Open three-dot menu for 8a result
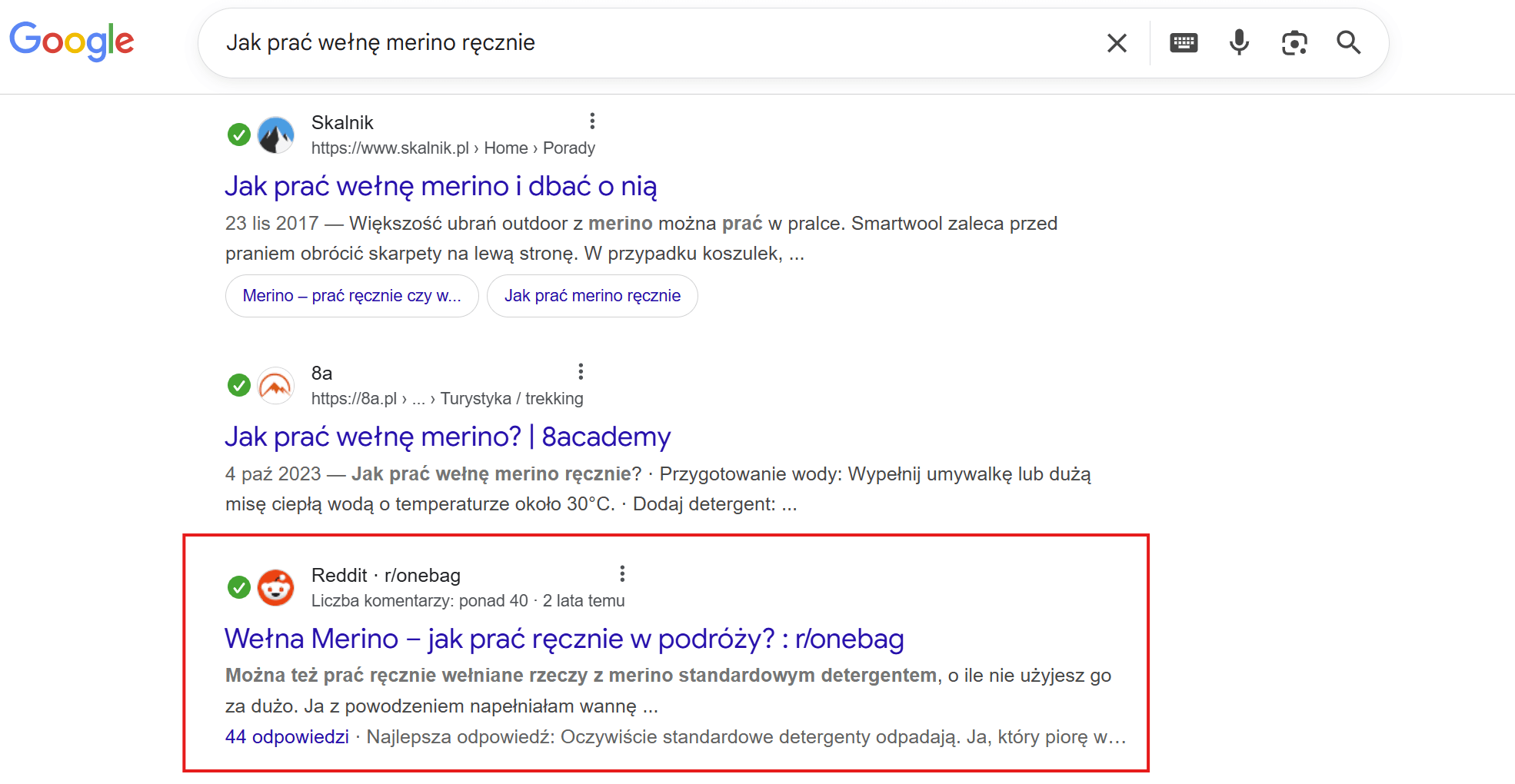The image size is (1515, 784). [581, 372]
